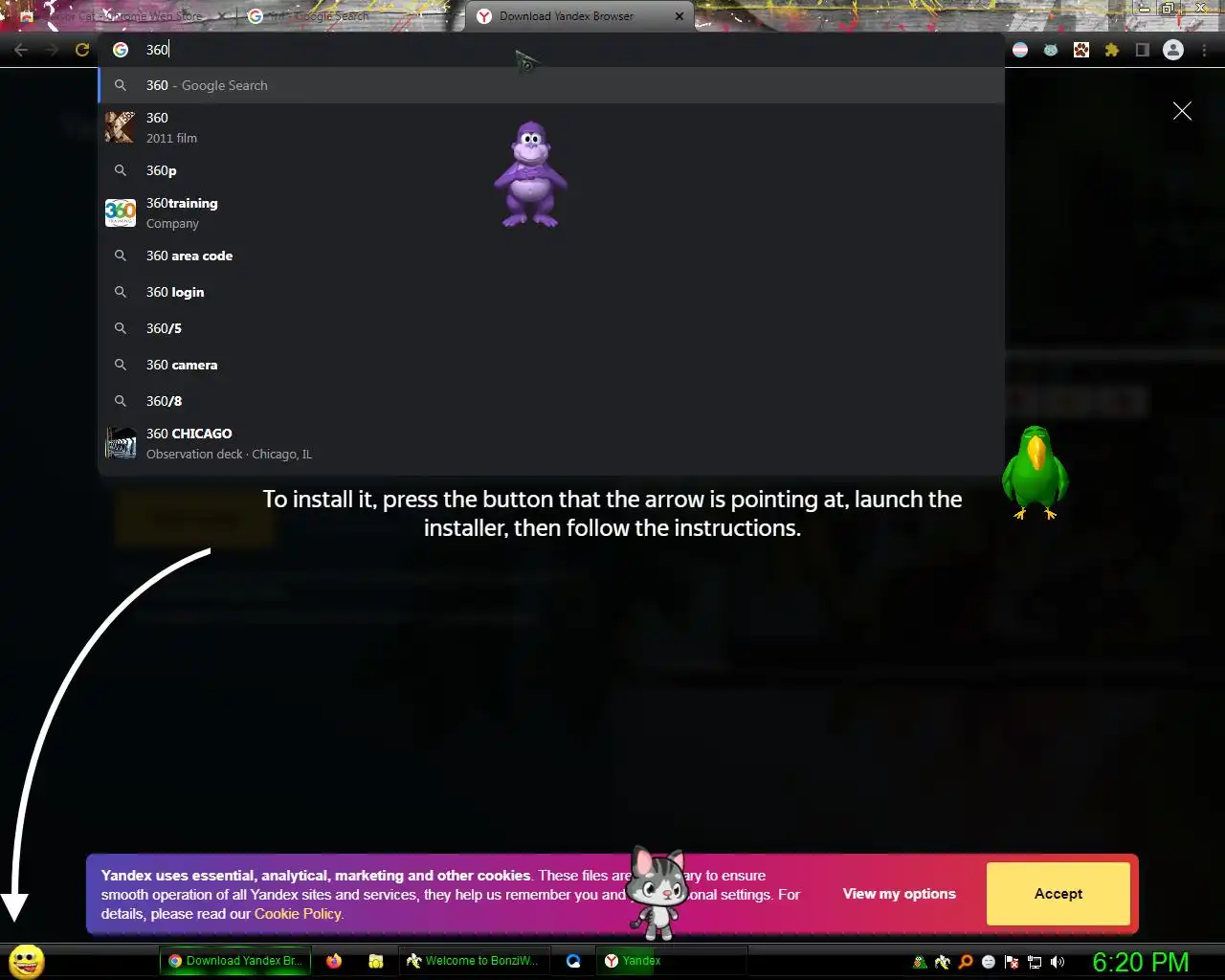The height and width of the screenshot is (980, 1225).
Task: Select the 360/8 suggestion
Action: click(551, 401)
